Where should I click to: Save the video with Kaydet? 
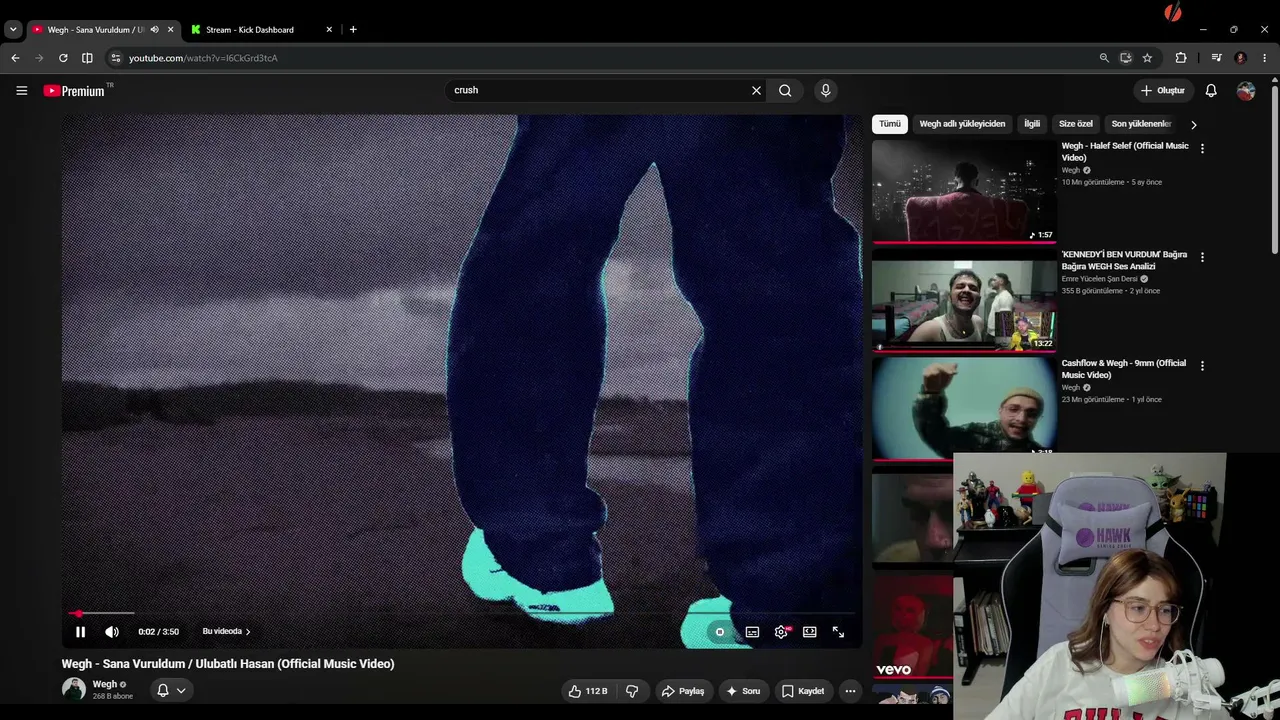pos(803,691)
